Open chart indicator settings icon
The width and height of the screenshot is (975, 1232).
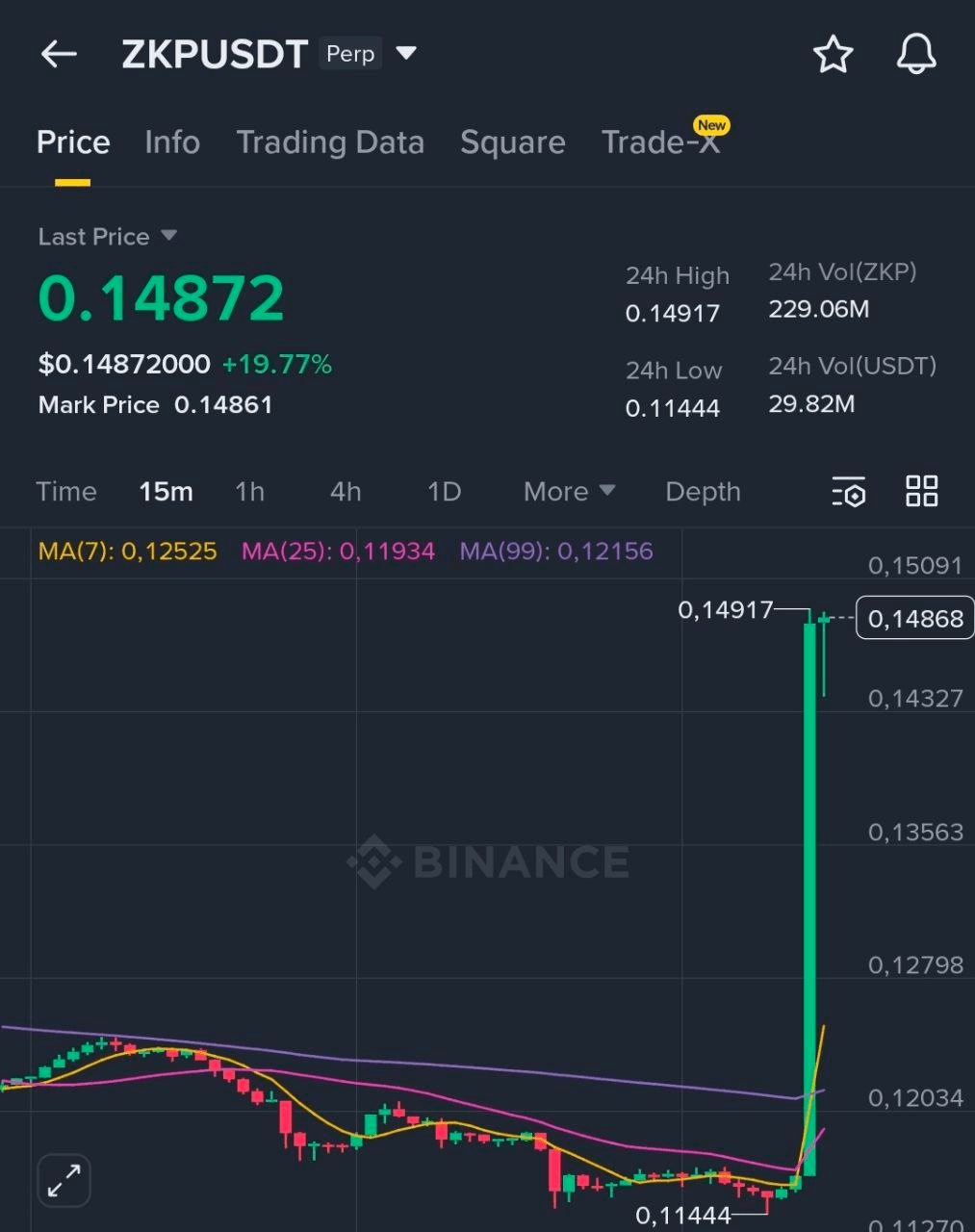point(848,492)
